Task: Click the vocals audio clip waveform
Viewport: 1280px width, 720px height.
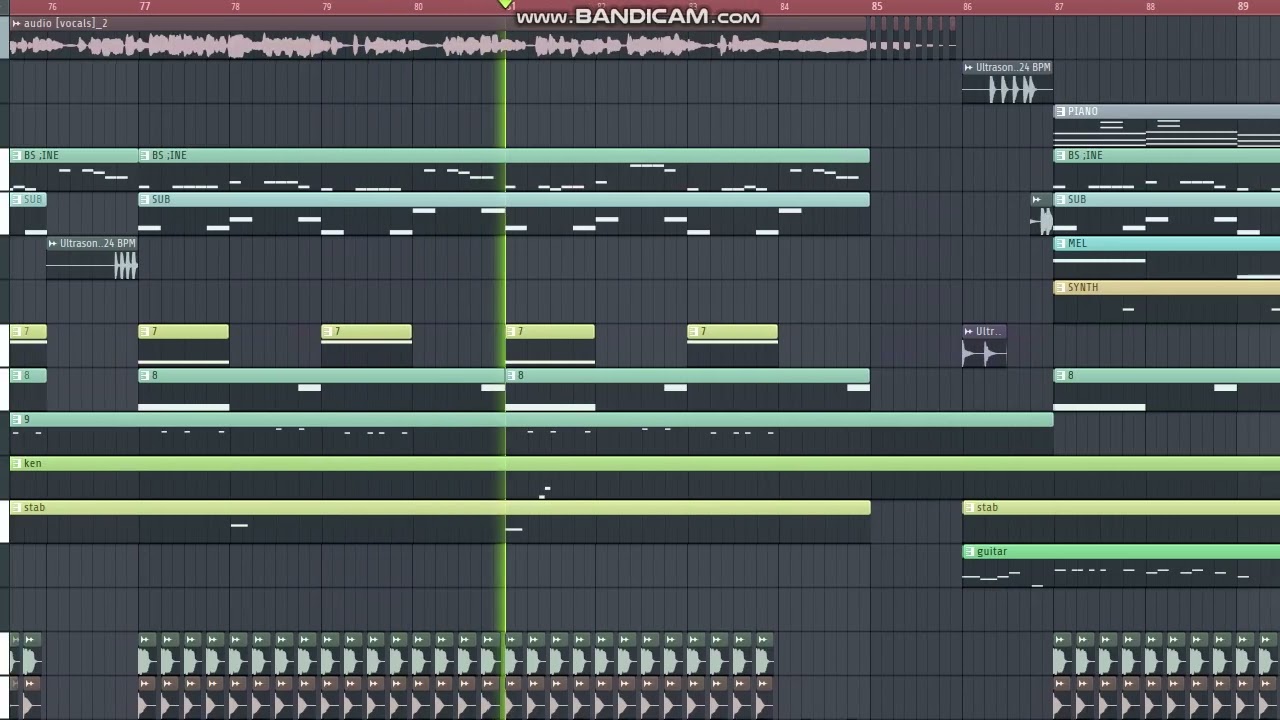Action: pos(438,45)
